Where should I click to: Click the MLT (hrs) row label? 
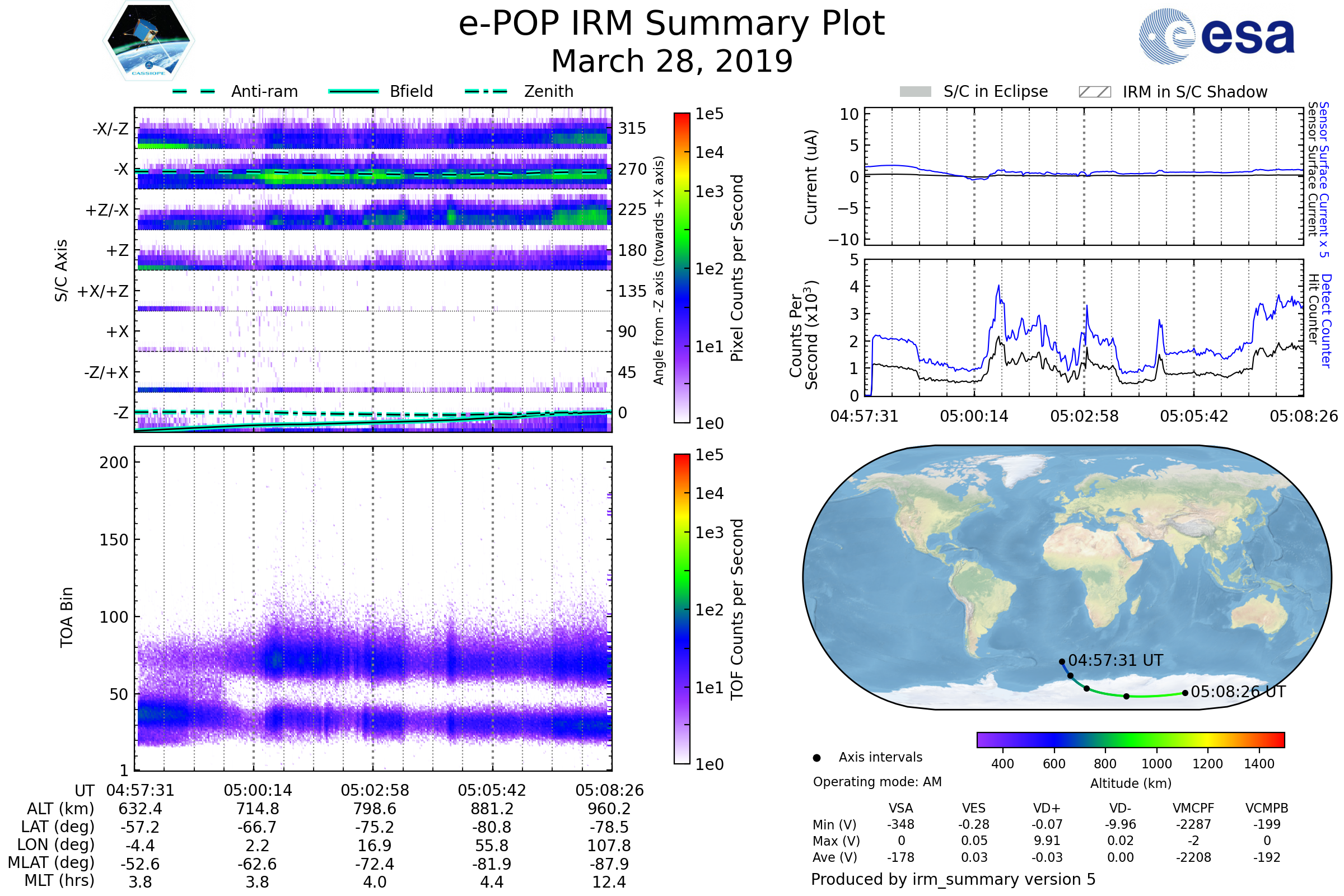coord(59,880)
